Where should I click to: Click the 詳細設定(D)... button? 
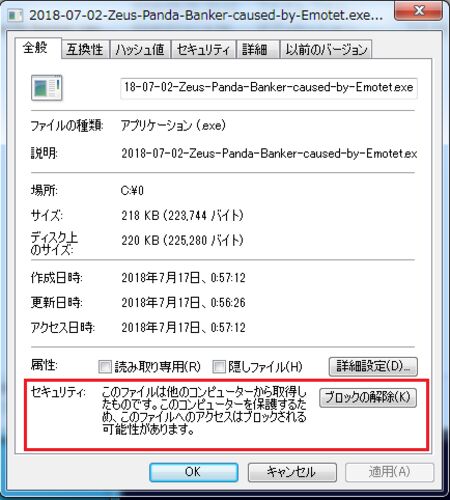373,367
